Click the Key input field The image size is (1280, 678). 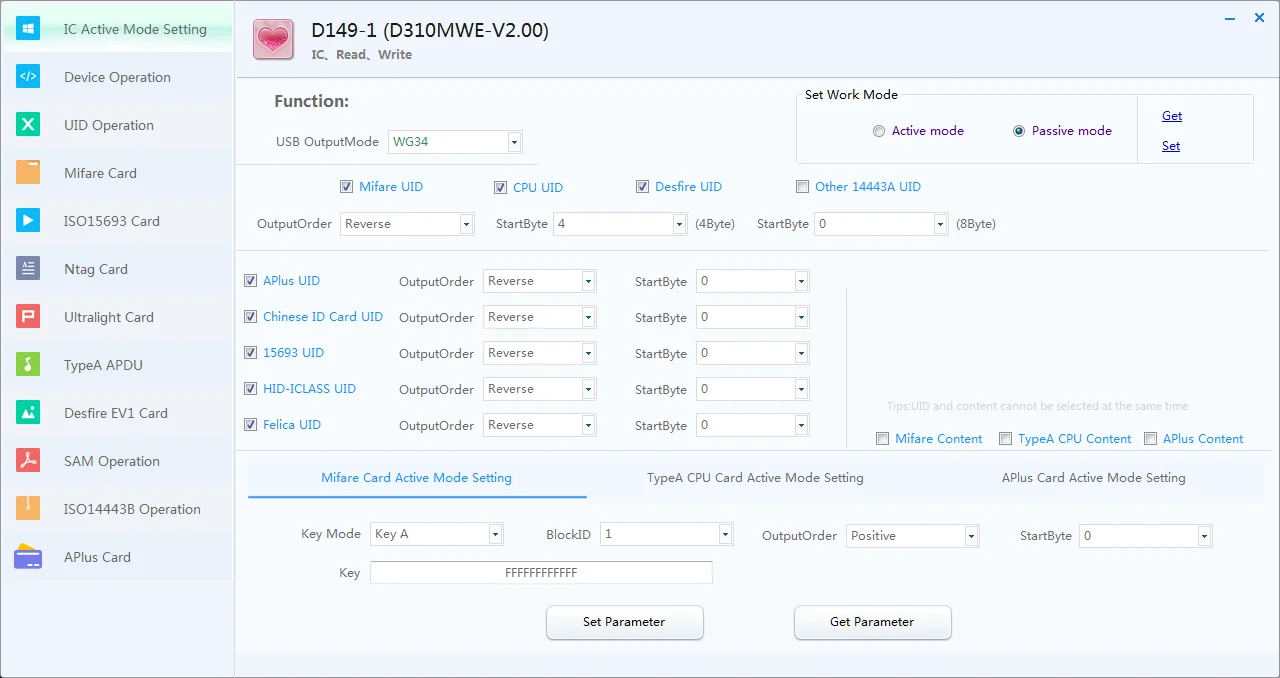click(541, 573)
